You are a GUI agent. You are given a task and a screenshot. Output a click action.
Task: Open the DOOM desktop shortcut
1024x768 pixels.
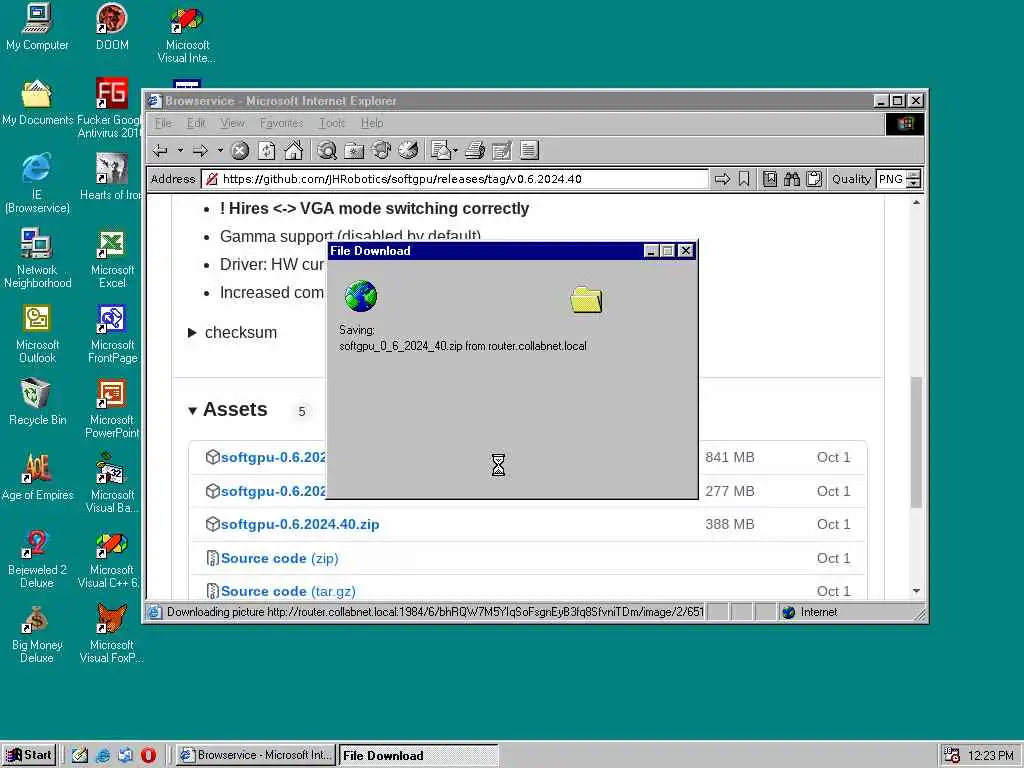click(112, 27)
